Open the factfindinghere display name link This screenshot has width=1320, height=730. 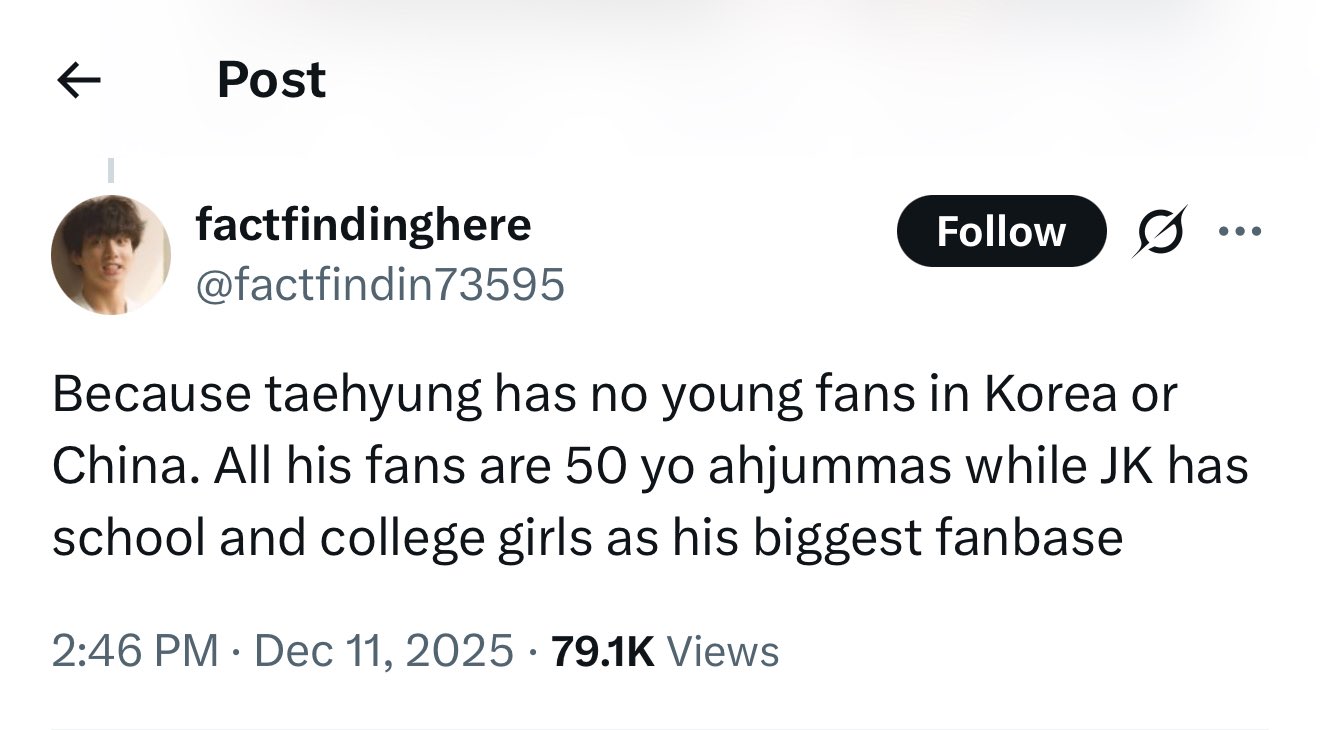[x=363, y=225]
